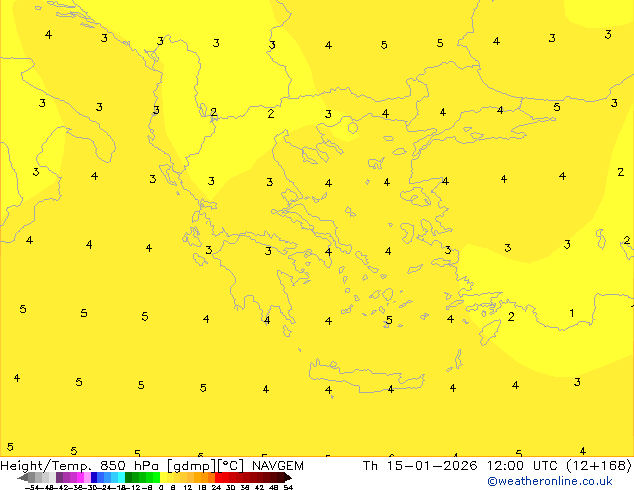Pick the bright green legend swatch

[x=156, y=477]
